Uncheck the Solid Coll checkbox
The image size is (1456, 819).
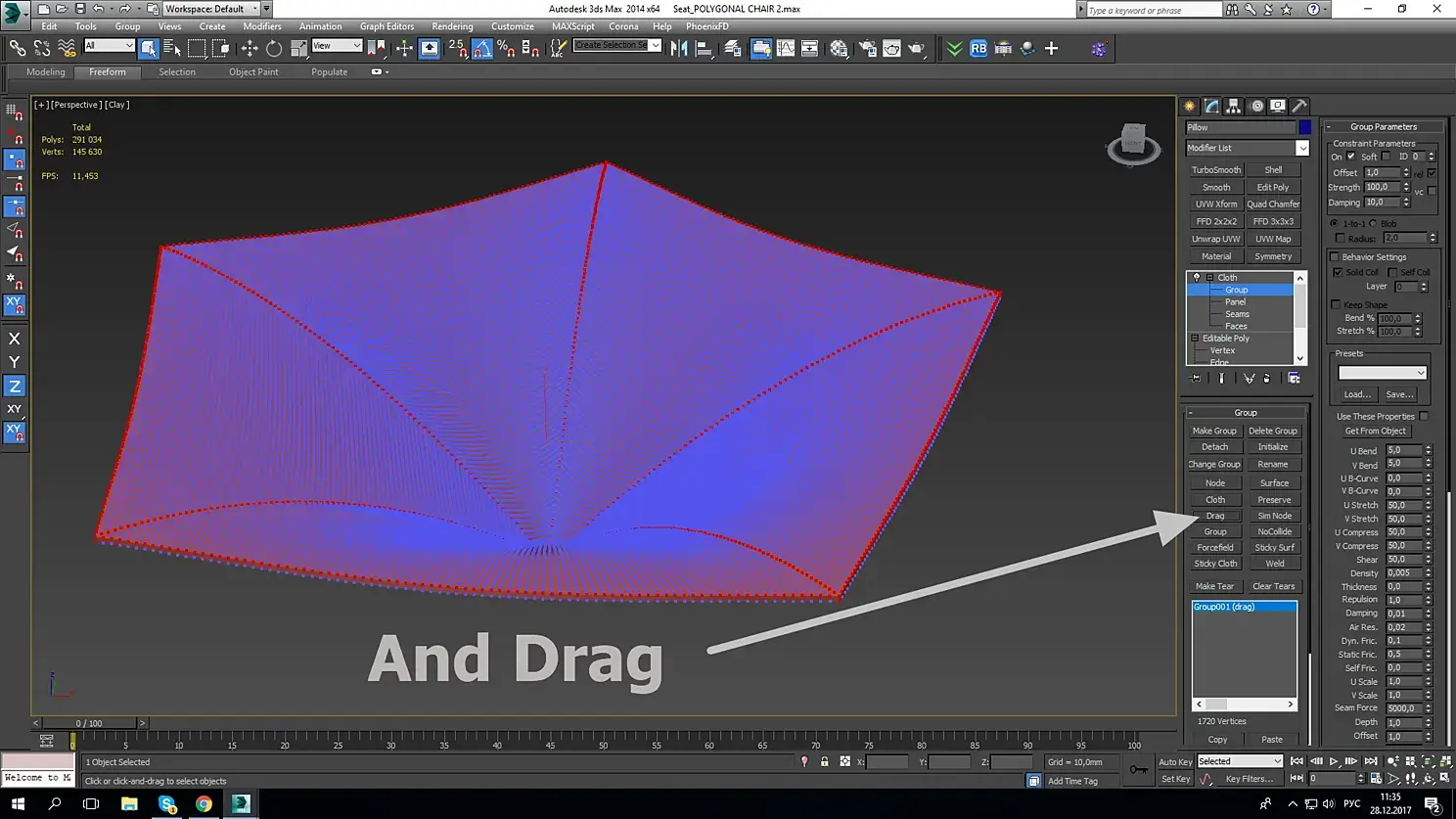tap(1338, 272)
